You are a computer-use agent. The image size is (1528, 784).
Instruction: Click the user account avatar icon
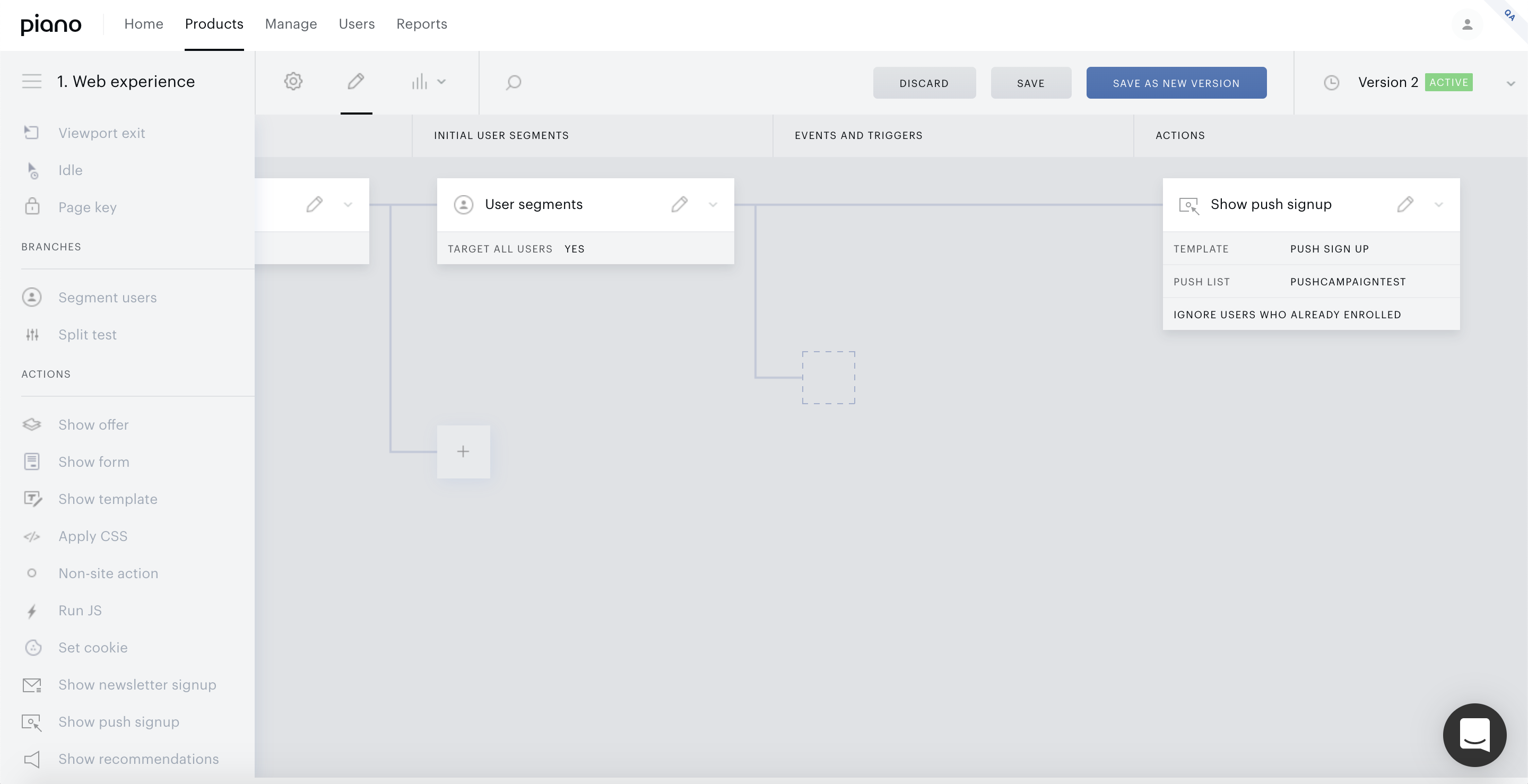tap(1468, 24)
